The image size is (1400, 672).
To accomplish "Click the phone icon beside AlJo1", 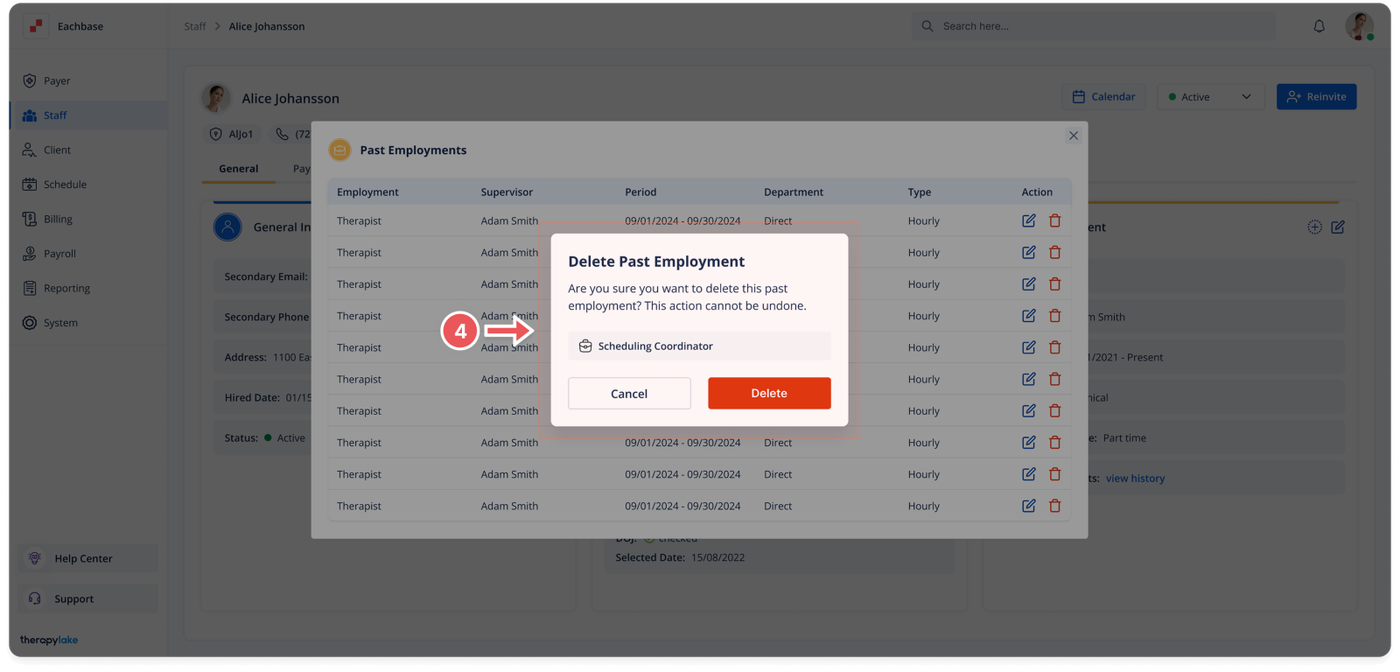I will [x=282, y=134].
